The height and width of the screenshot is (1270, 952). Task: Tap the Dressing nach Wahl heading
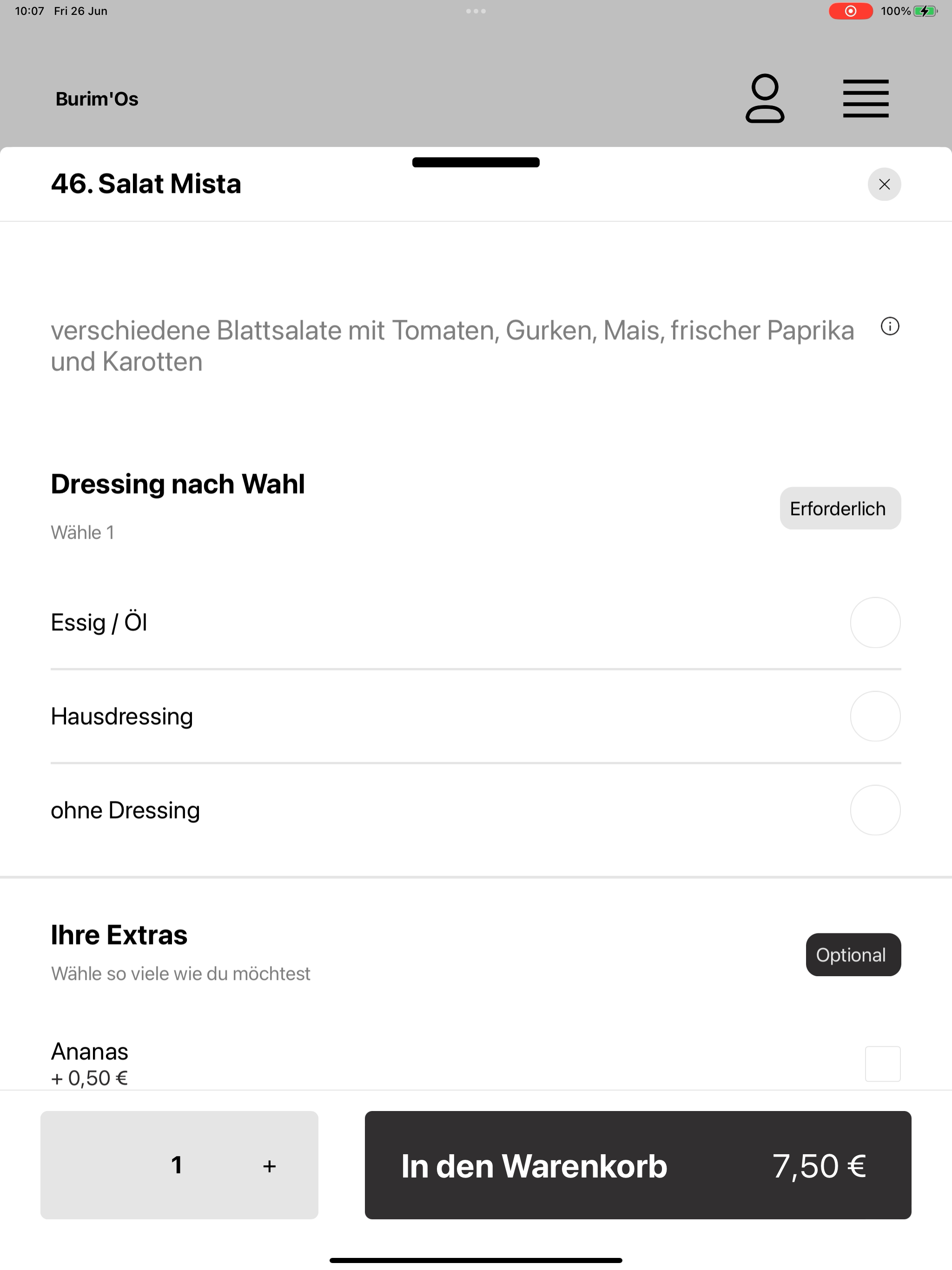tap(178, 483)
